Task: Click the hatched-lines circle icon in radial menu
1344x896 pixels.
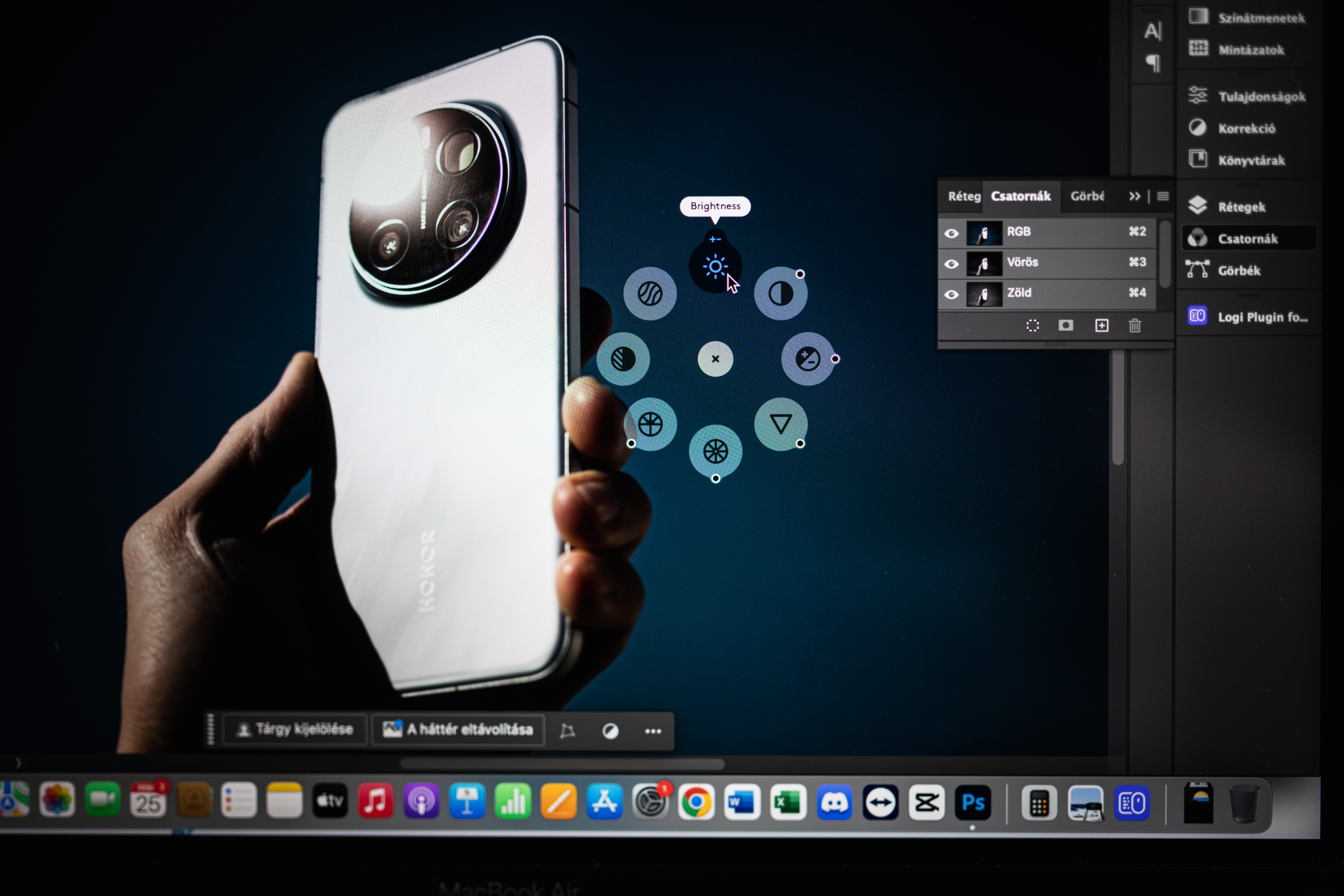Action: [x=650, y=294]
